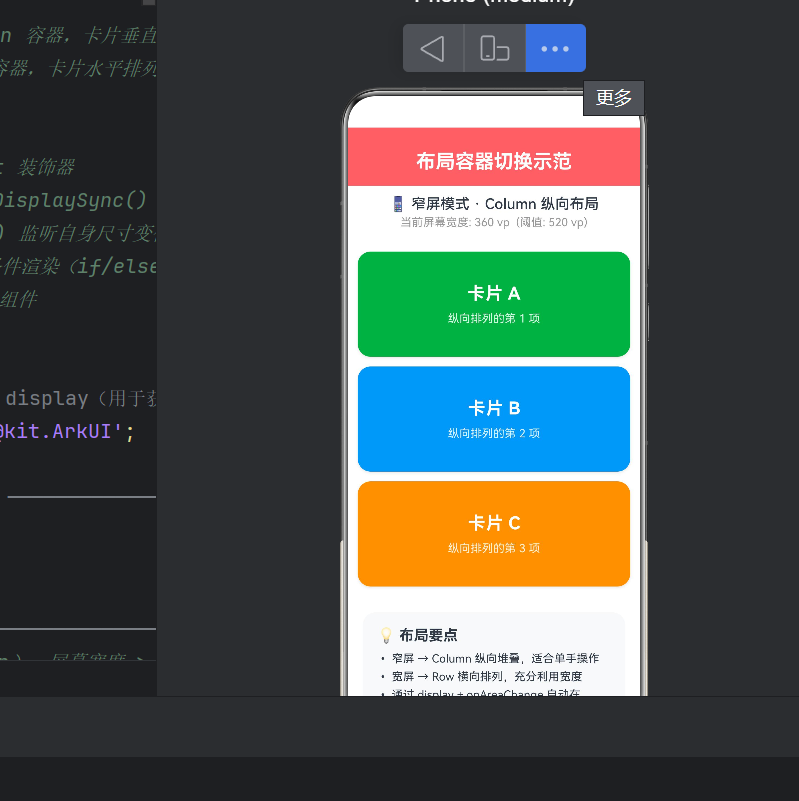799x801 pixels.
Task: Tap the green 卡片 A card
Action: pyautogui.click(x=494, y=304)
